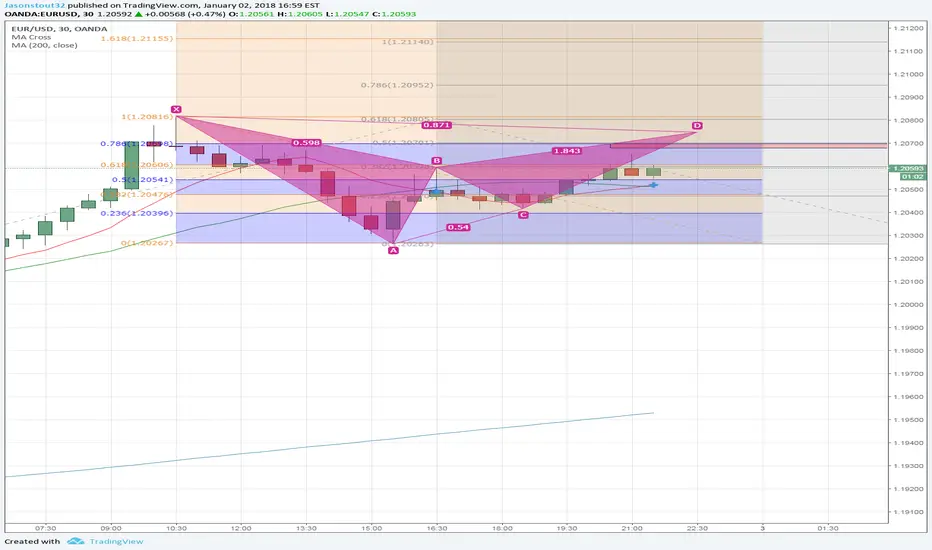Click the 01:30 time axis label

point(827,528)
